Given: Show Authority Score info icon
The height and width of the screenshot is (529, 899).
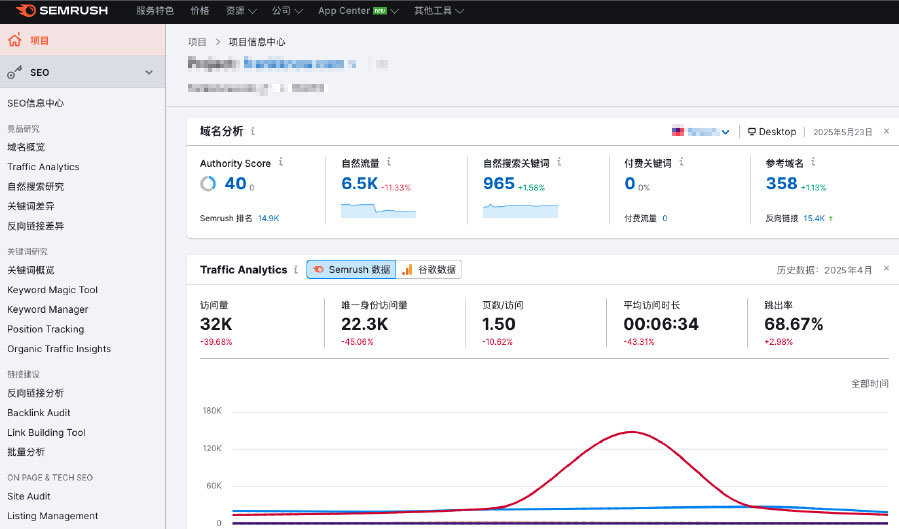Looking at the screenshot, I should (x=281, y=162).
